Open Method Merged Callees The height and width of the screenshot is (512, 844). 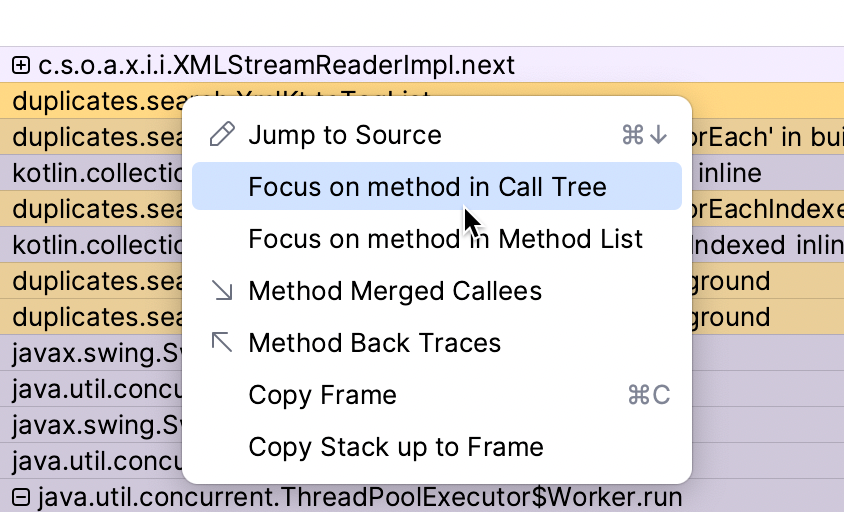(x=394, y=291)
